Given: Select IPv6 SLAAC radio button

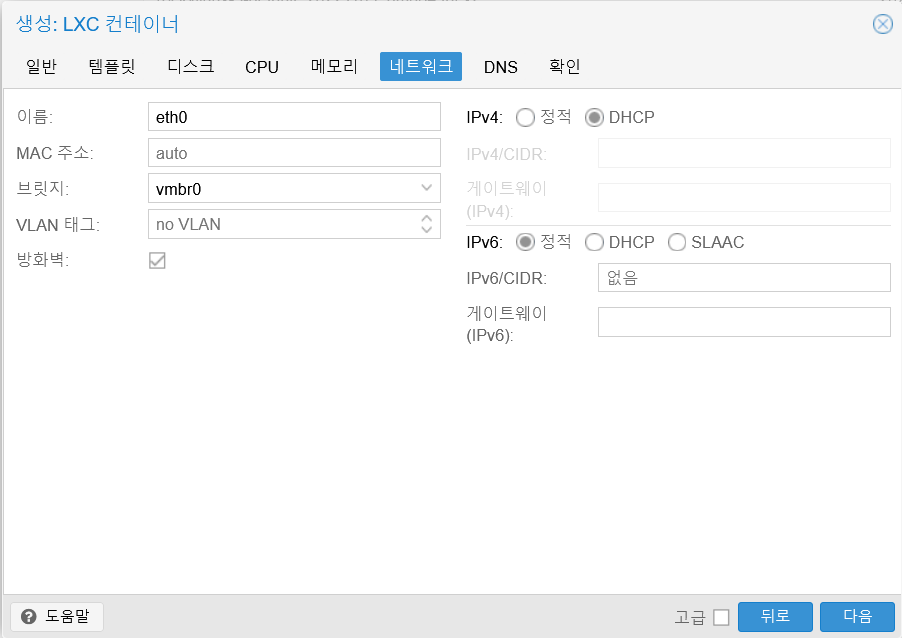Looking at the screenshot, I should tap(676, 242).
